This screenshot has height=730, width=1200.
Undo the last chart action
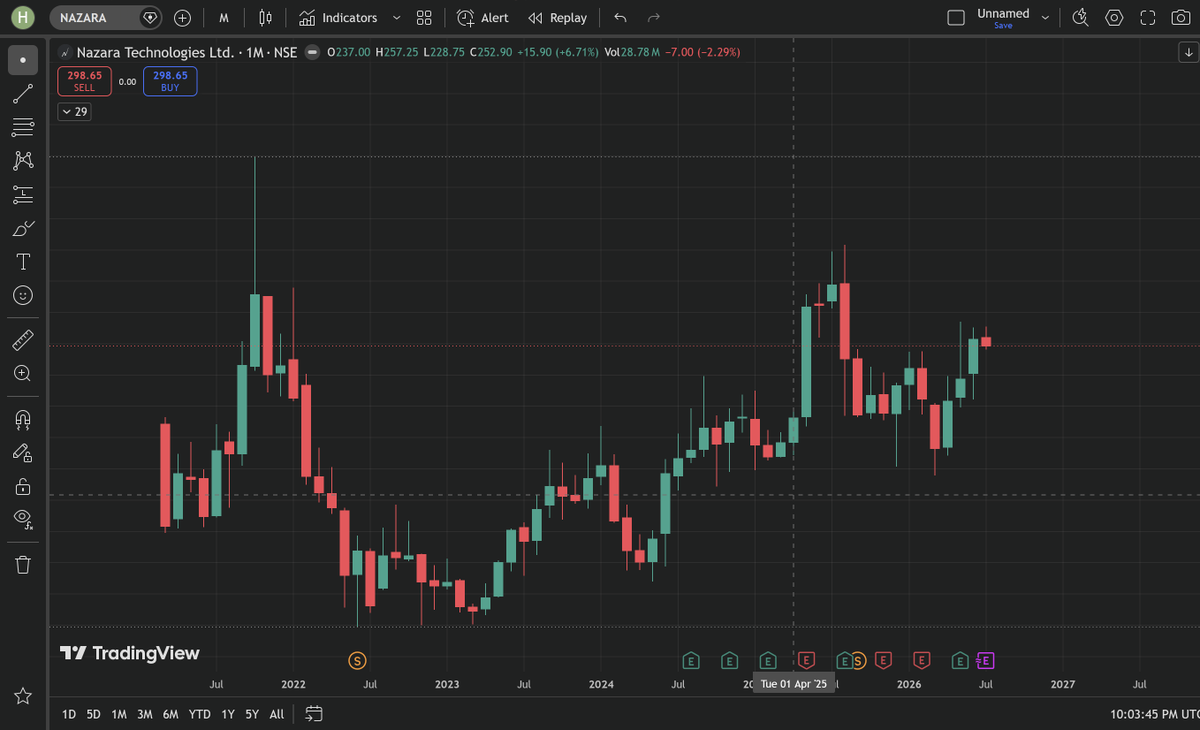(x=620, y=18)
